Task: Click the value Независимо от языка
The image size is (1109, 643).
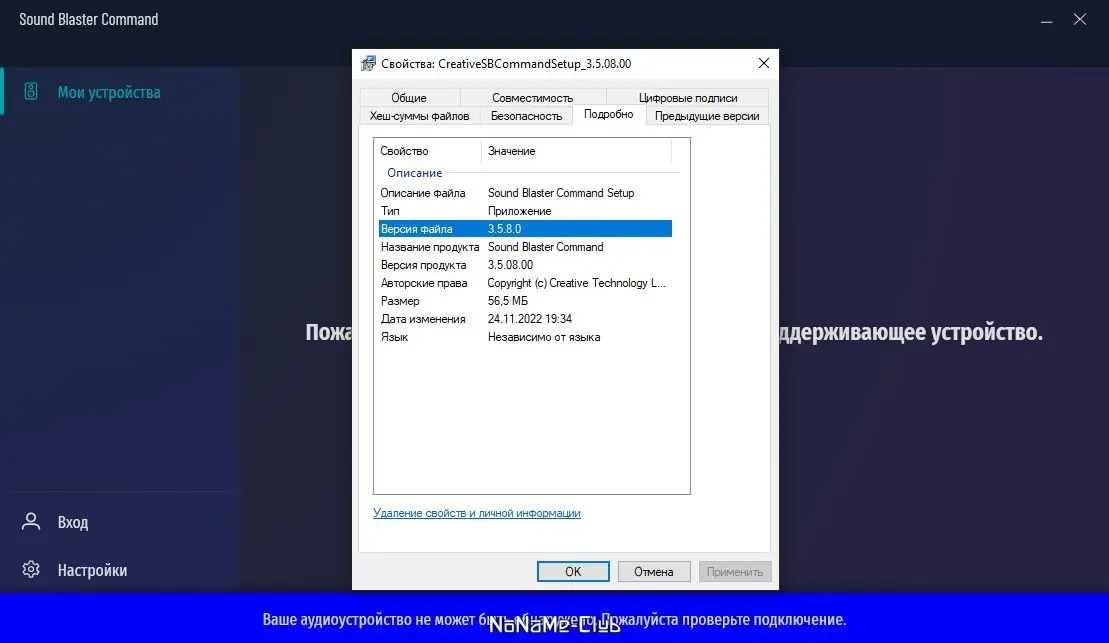Action: tap(544, 337)
